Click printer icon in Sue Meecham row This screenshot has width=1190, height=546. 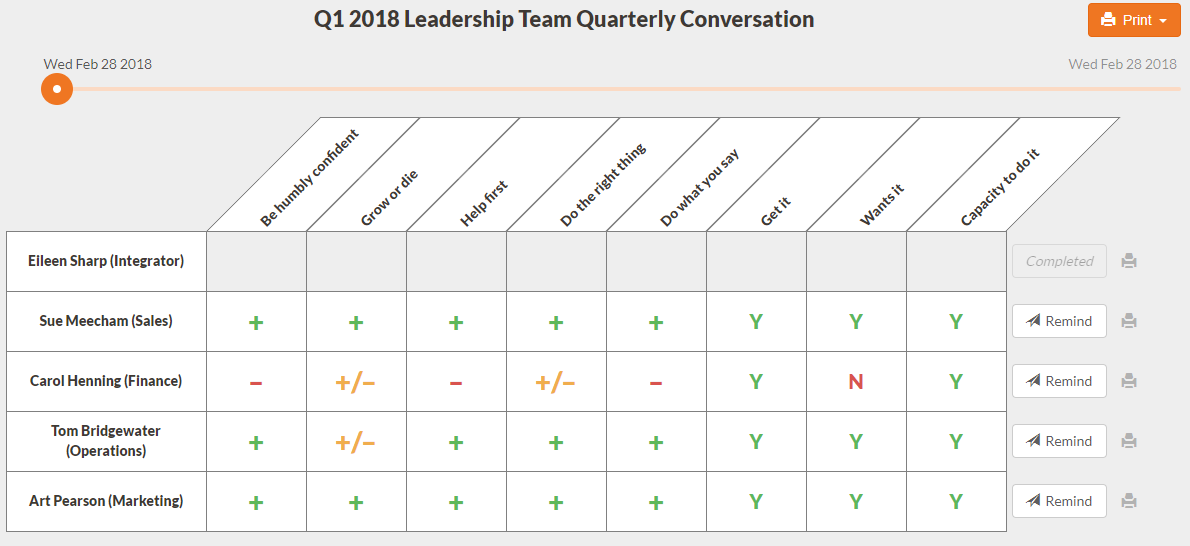point(1129,321)
